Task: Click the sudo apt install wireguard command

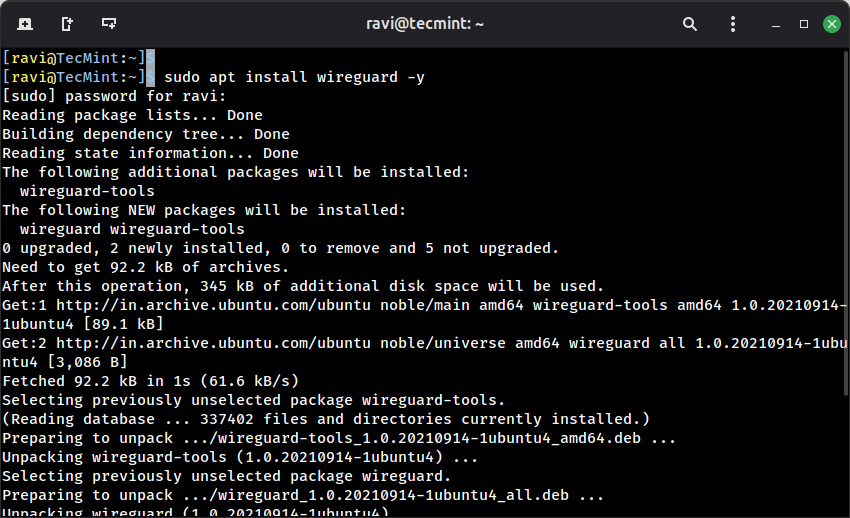Action: [294, 77]
